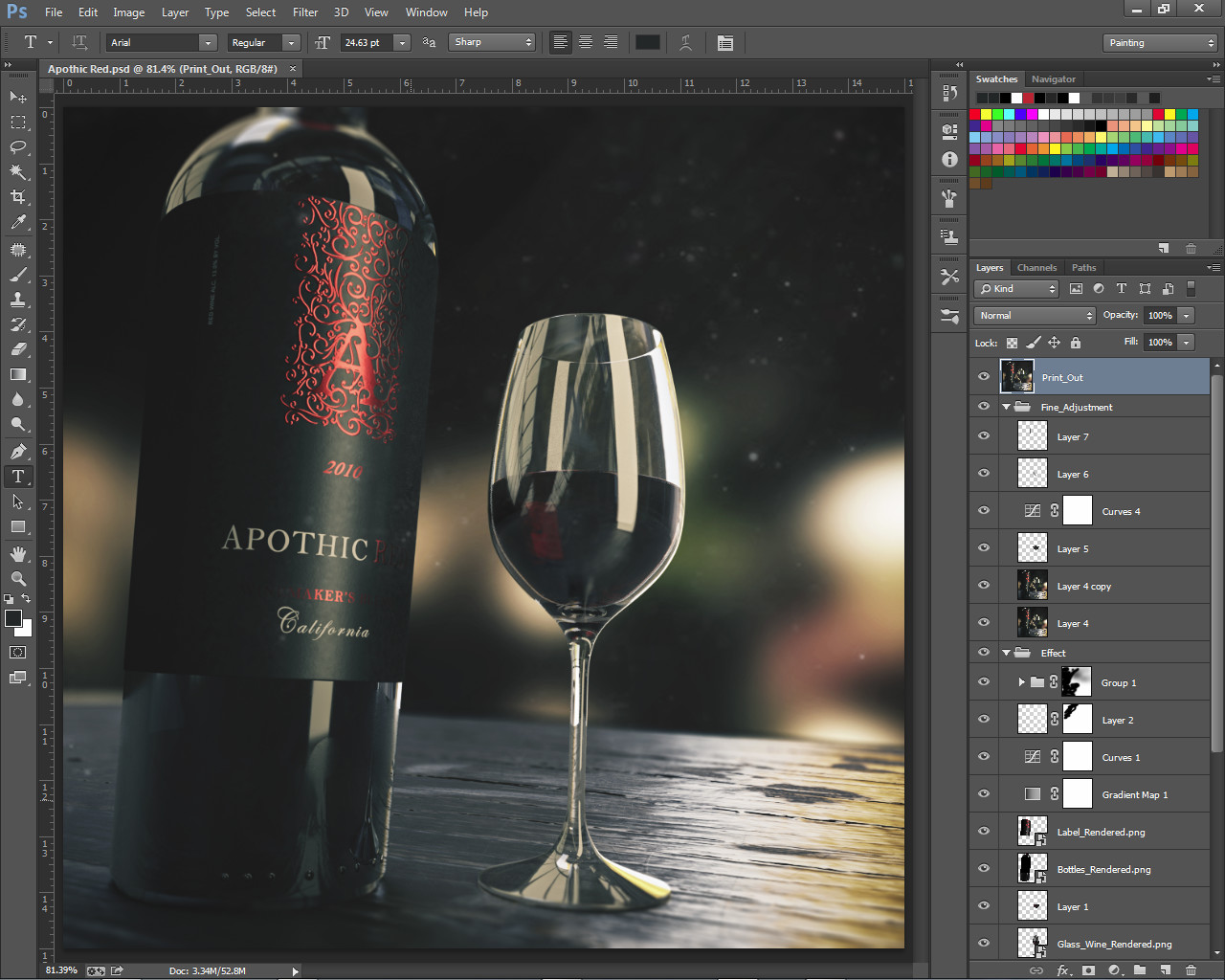Select the Clone Stamp tool

pyautogui.click(x=18, y=300)
